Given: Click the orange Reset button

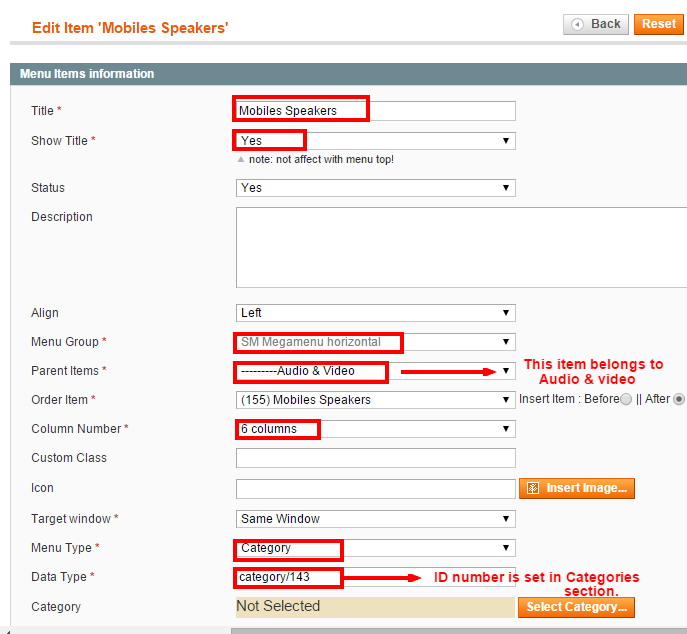Looking at the screenshot, I should pyautogui.click(x=659, y=24).
